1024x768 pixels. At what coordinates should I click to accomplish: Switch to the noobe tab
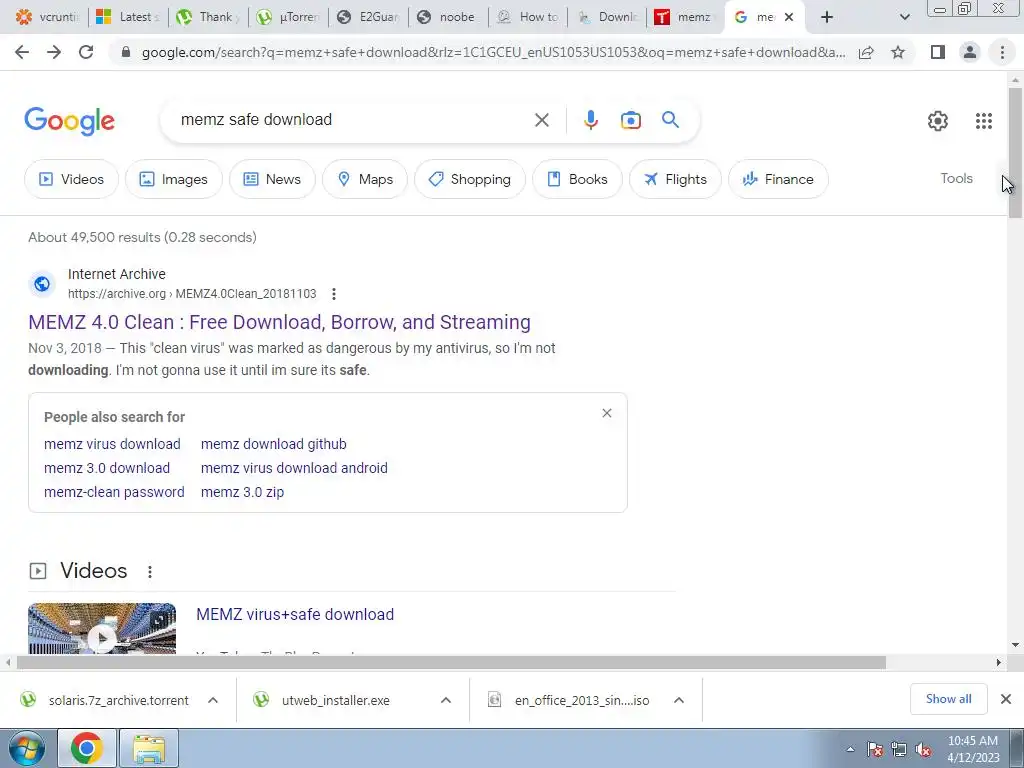tap(449, 17)
